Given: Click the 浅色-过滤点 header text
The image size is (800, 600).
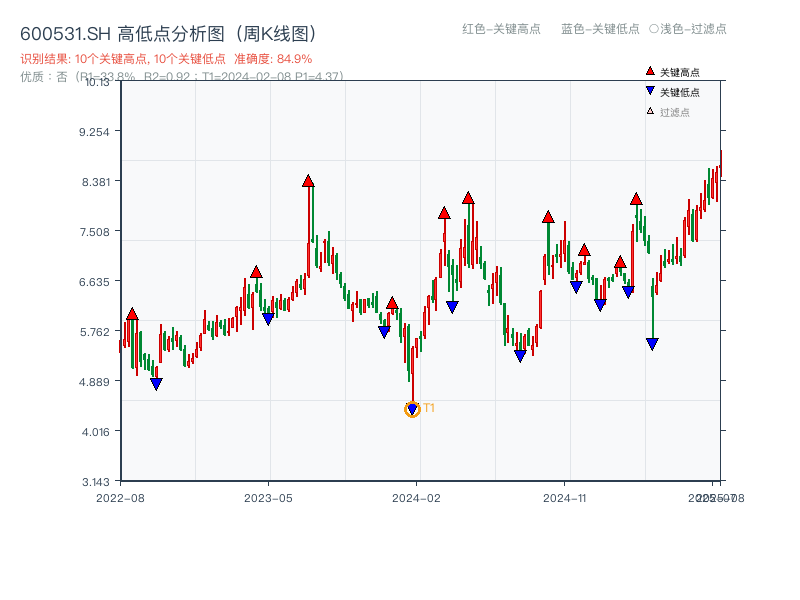Looking at the screenshot, I should pyautogui.click(x=688, y=29).
